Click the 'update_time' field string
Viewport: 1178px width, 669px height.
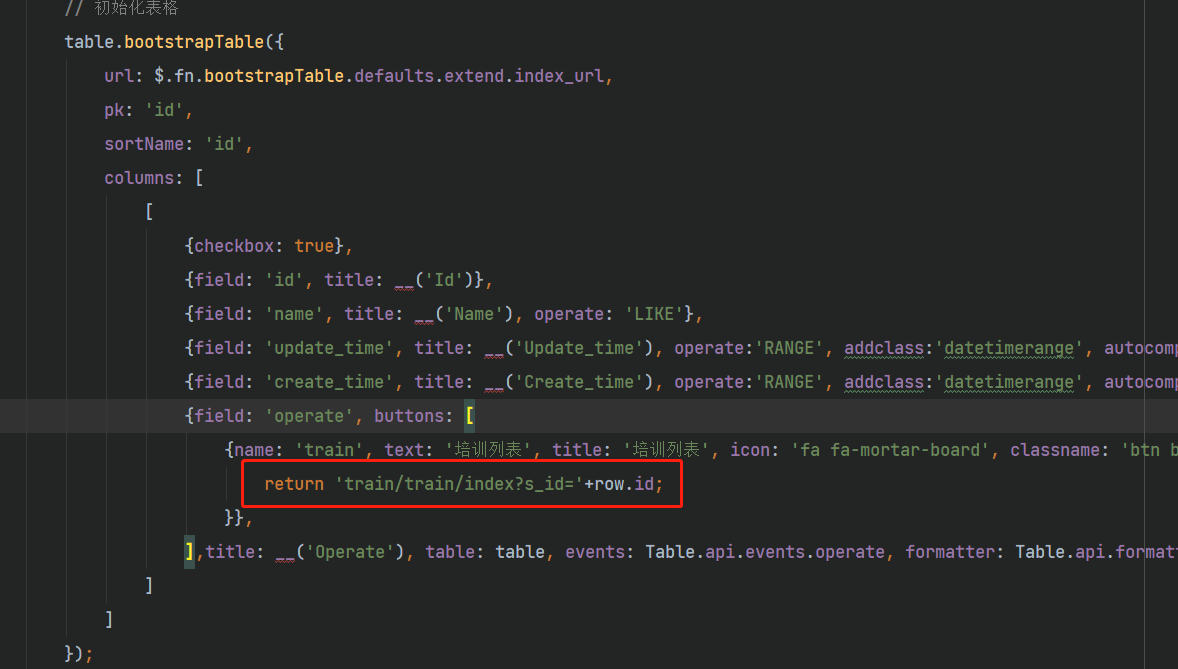click(329, 348)
